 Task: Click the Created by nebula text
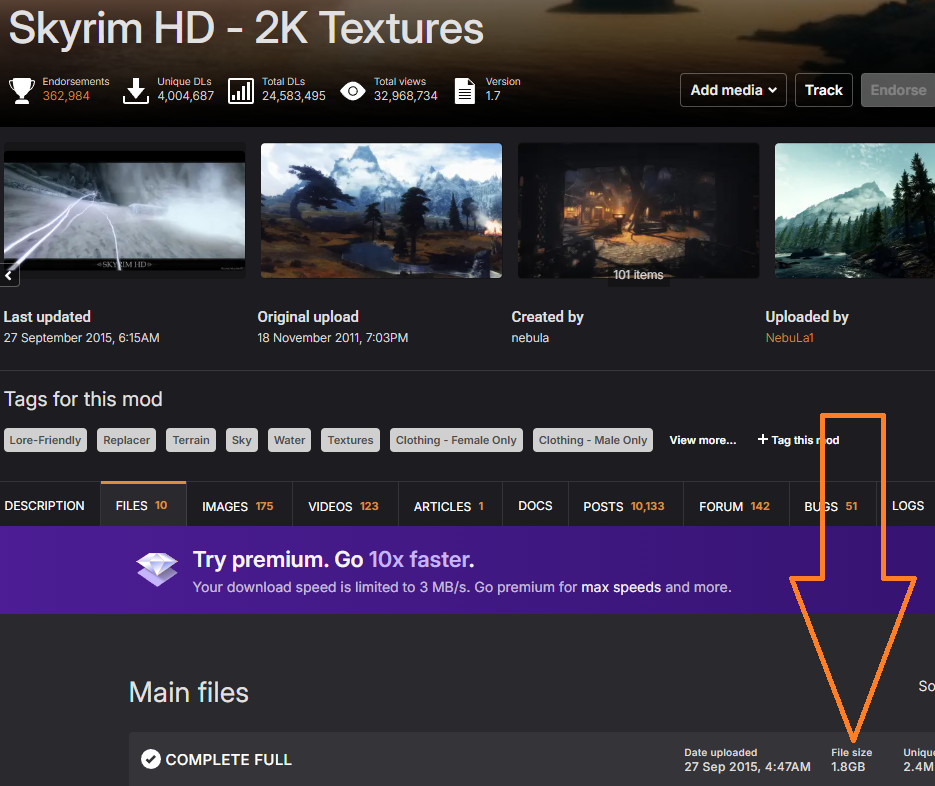tap(530, 338)
